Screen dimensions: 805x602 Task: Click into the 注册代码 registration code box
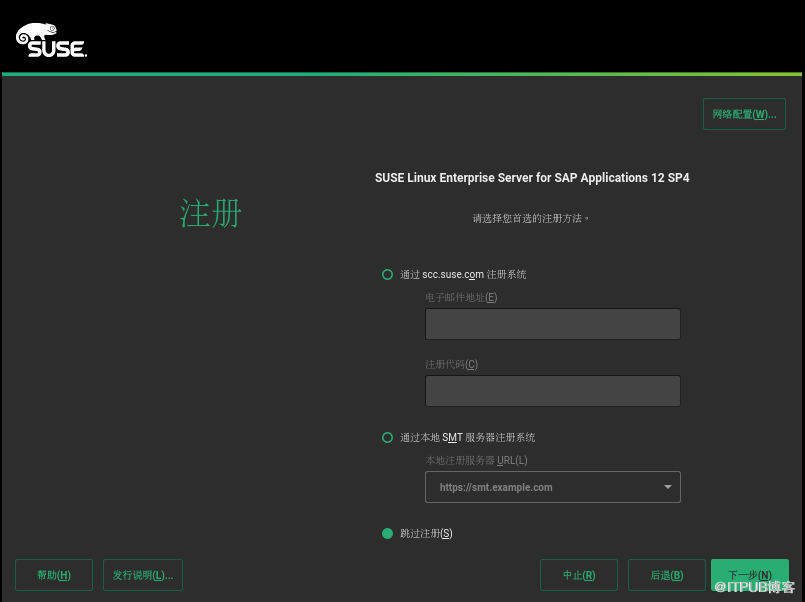click(552, 391)
